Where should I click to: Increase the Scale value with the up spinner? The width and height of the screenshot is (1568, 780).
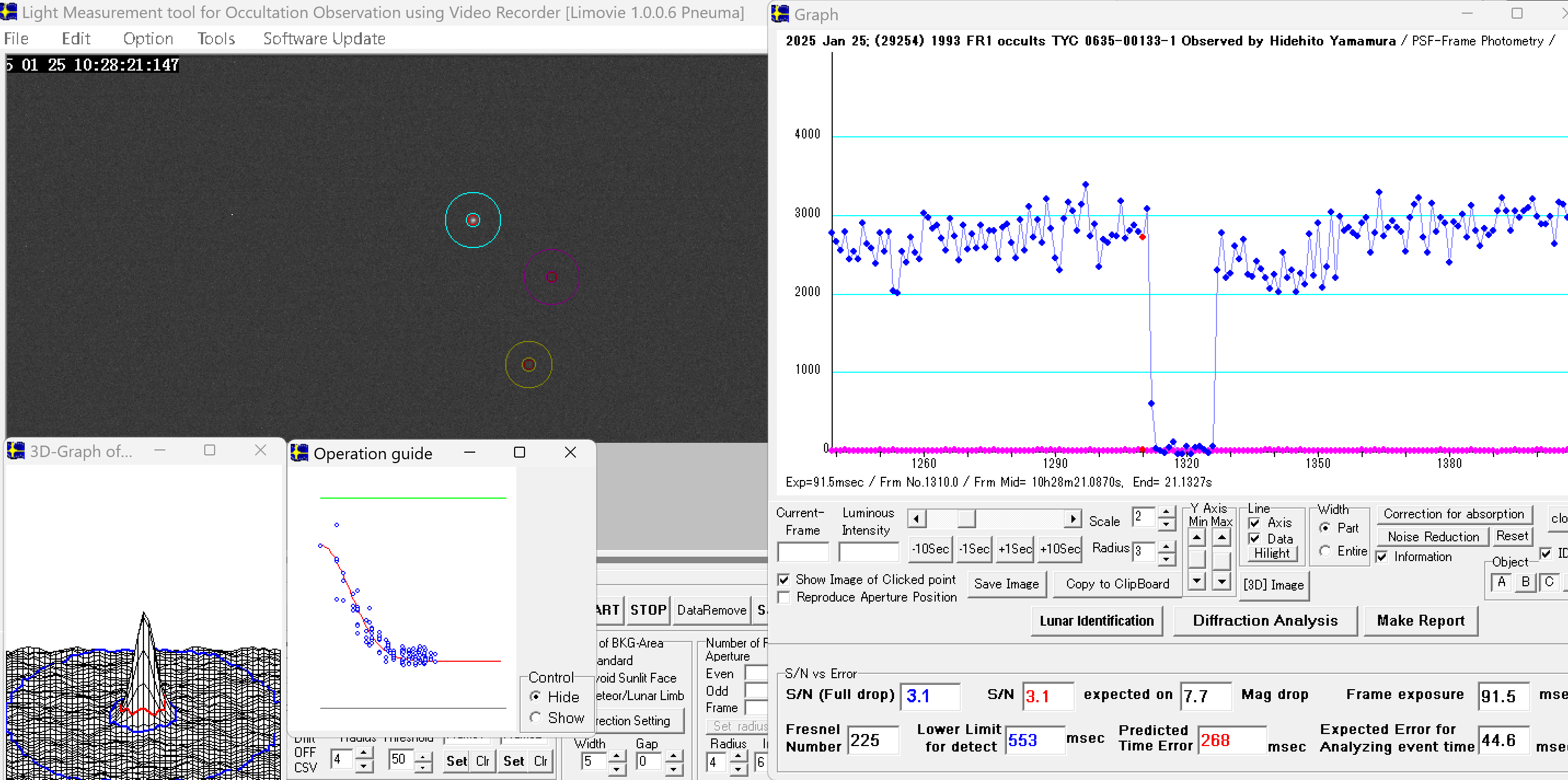click(x=1166, y=512)
